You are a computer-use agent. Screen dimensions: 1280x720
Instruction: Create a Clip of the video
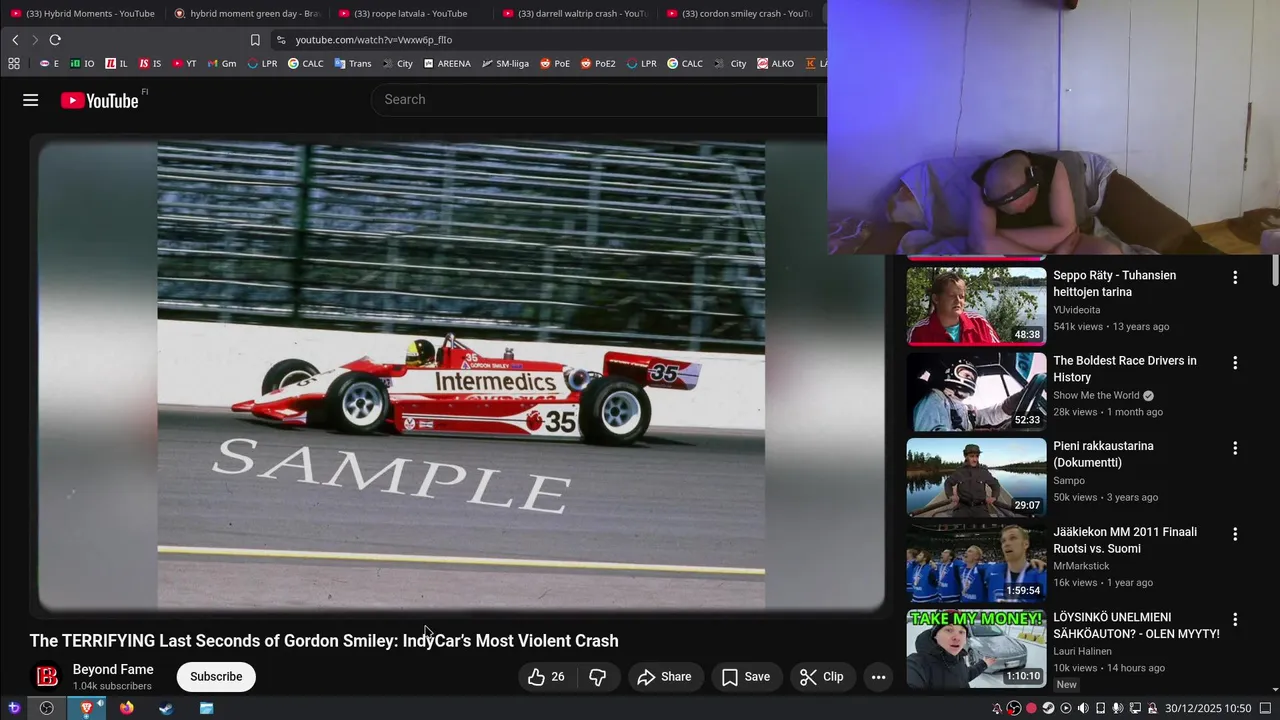coord(822,677)
